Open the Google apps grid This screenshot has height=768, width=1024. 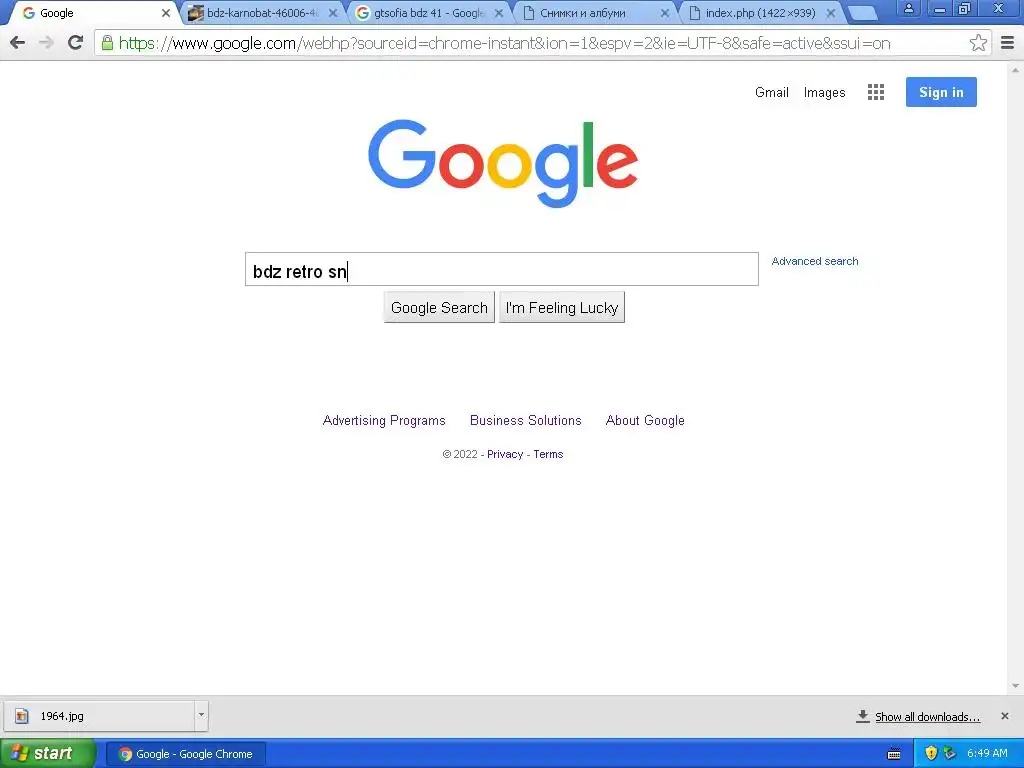click(876, 92)
